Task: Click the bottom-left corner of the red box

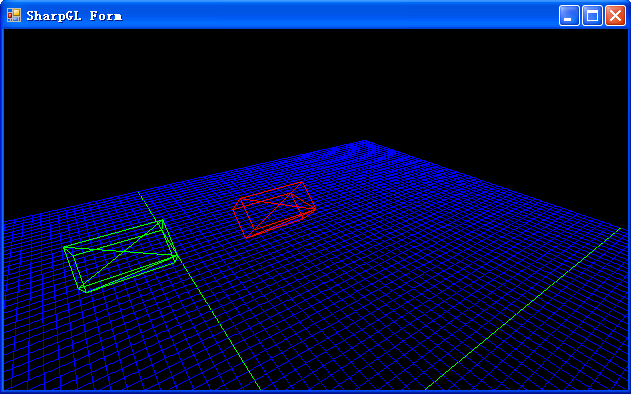Action: point(246,237)
